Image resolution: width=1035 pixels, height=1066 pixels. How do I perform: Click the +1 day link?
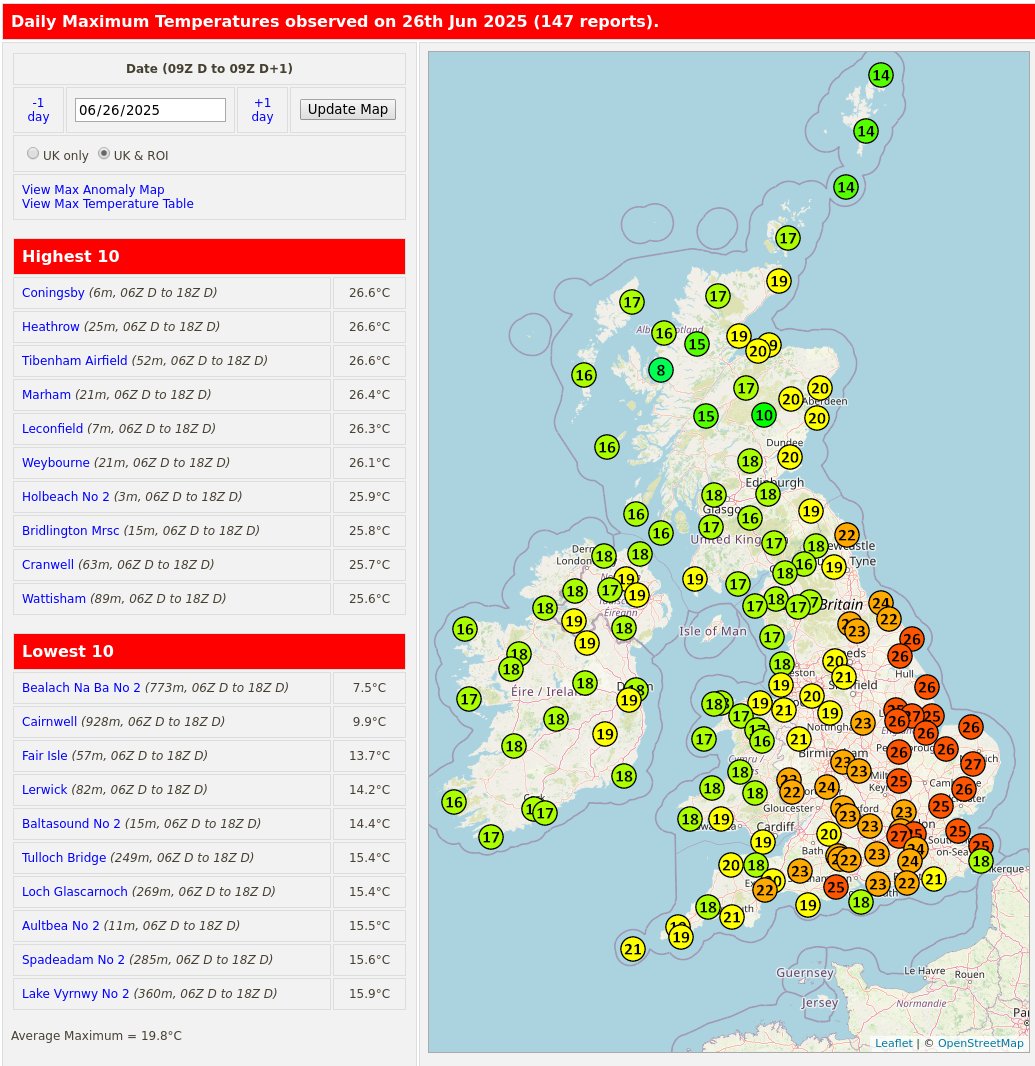coord(262,109)
